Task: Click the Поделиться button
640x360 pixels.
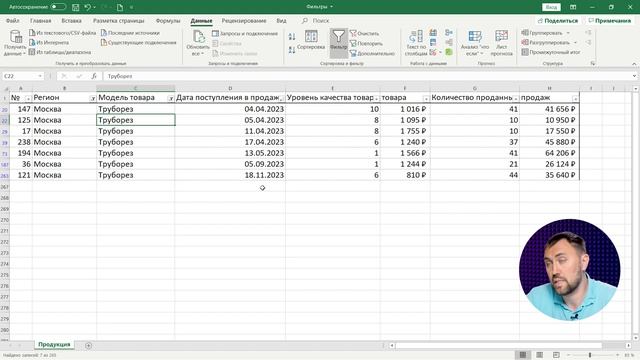Action: [558, 20]
